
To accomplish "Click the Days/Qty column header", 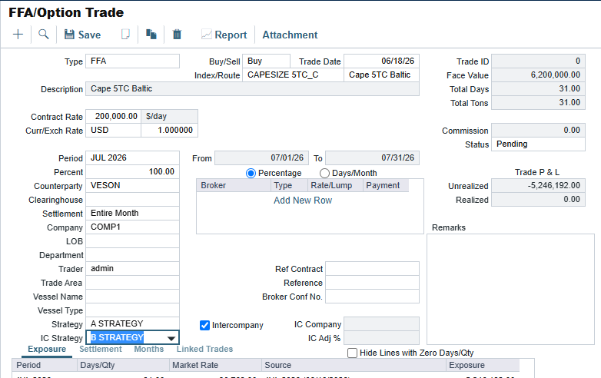I will 123,365.
